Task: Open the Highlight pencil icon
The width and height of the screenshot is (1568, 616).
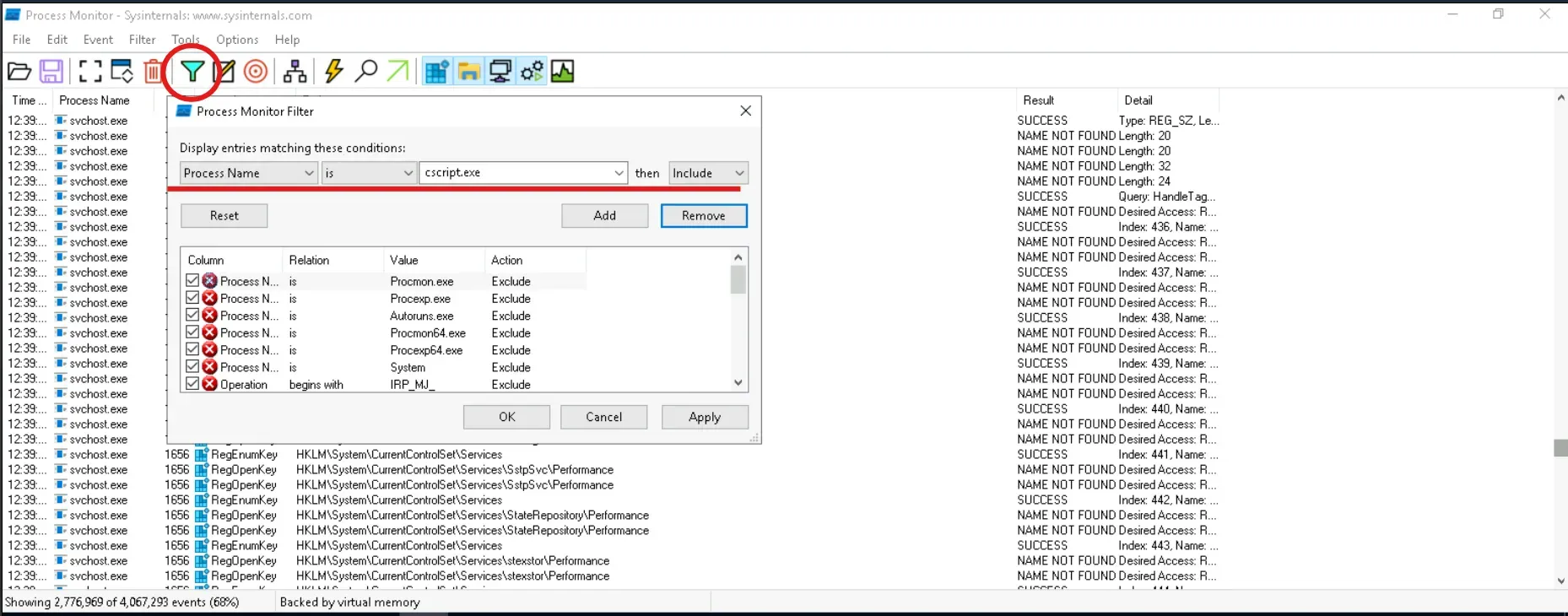Action: 224,72
